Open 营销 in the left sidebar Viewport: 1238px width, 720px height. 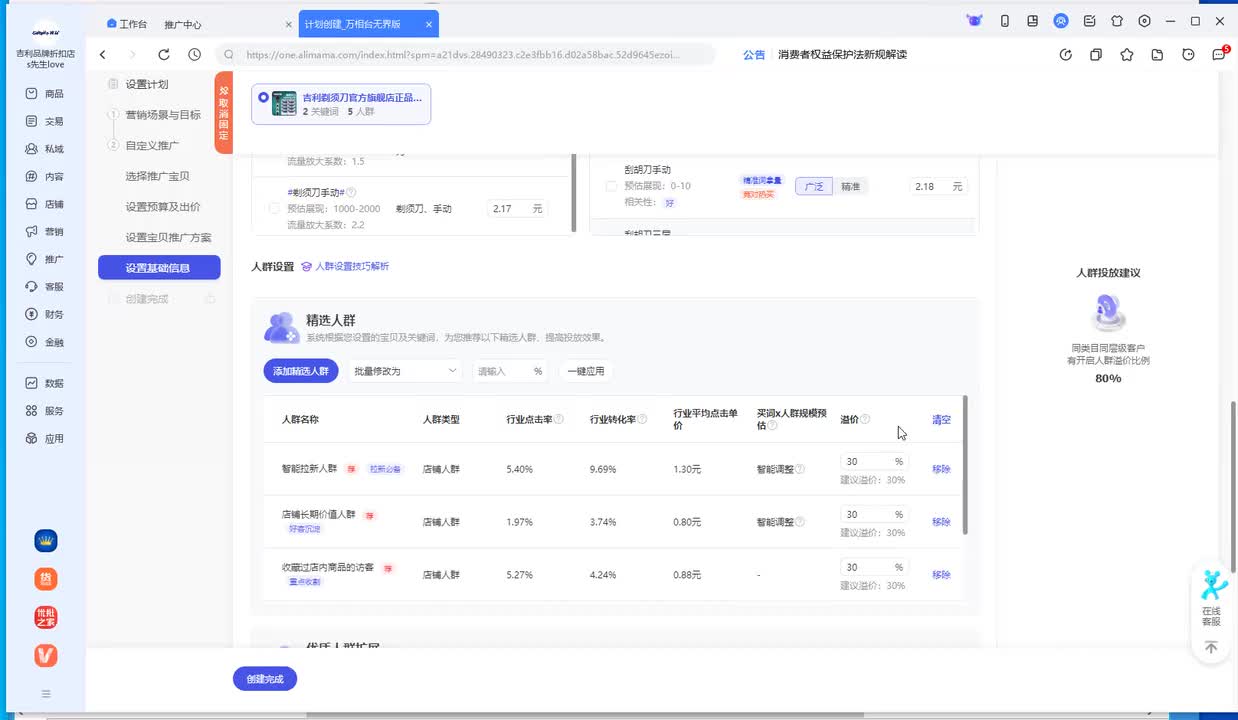click(44, 231)
